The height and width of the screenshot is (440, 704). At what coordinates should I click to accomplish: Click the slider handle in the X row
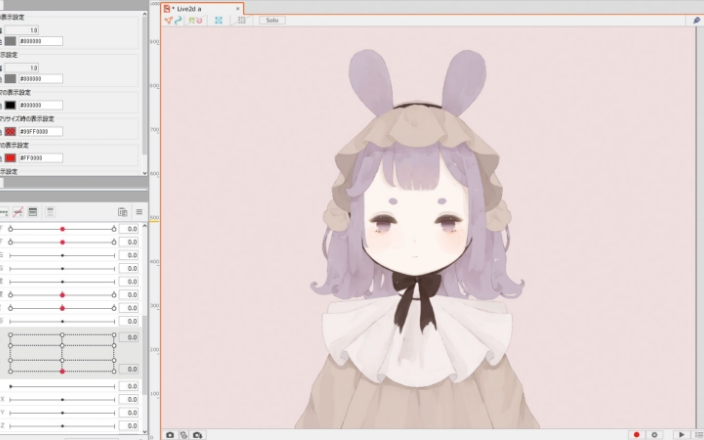(62, 399)
